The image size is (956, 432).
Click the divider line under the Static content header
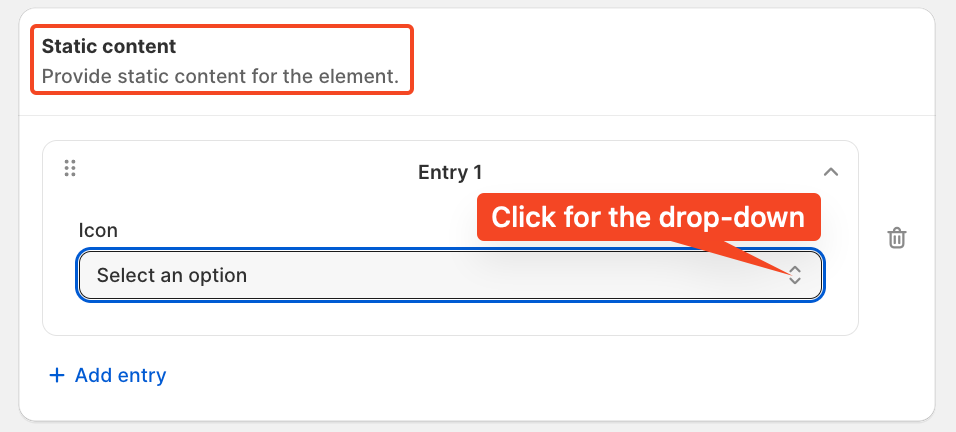click(477, 115)
